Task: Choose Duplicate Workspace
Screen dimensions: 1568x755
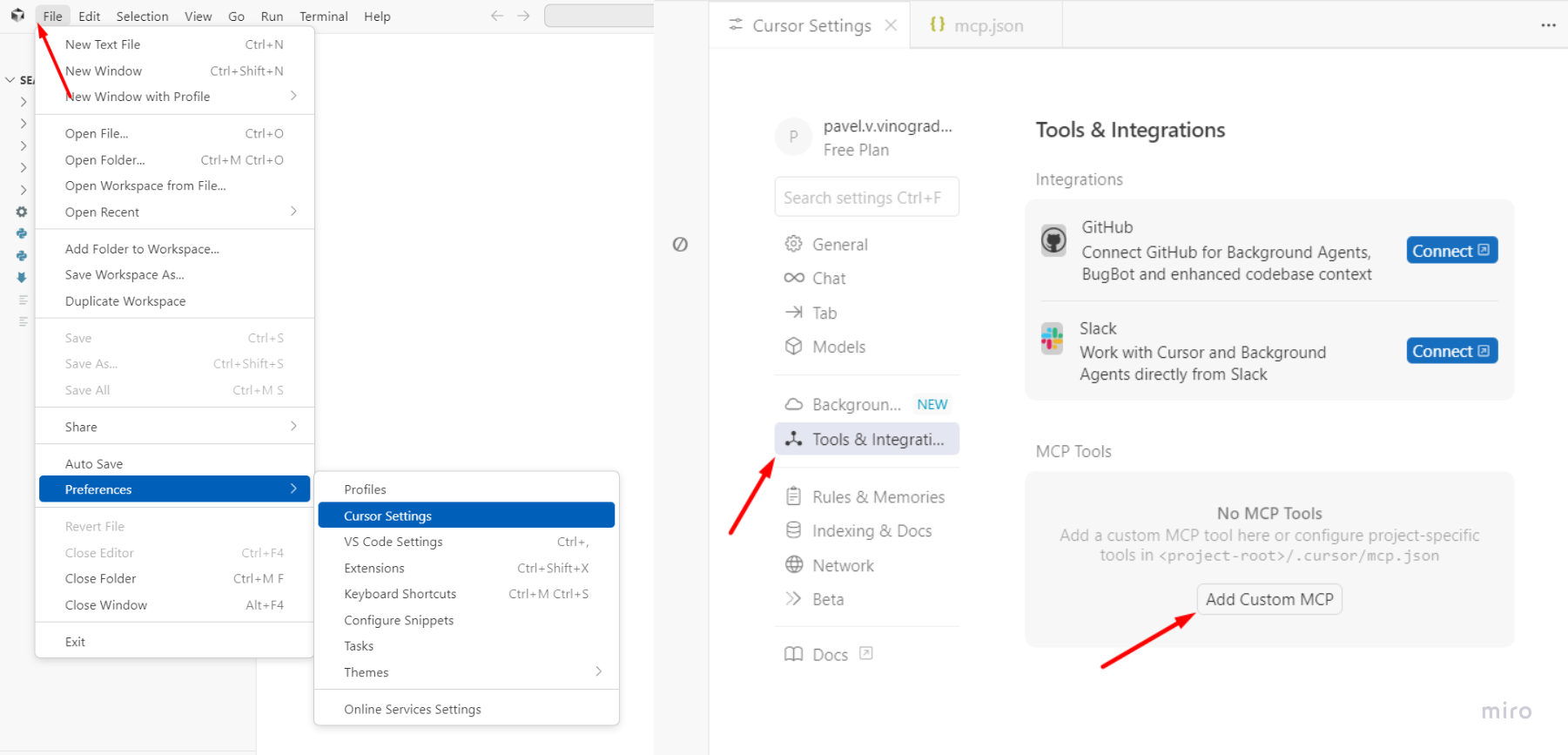Action: pyautogui.click(x=174, y=300)
